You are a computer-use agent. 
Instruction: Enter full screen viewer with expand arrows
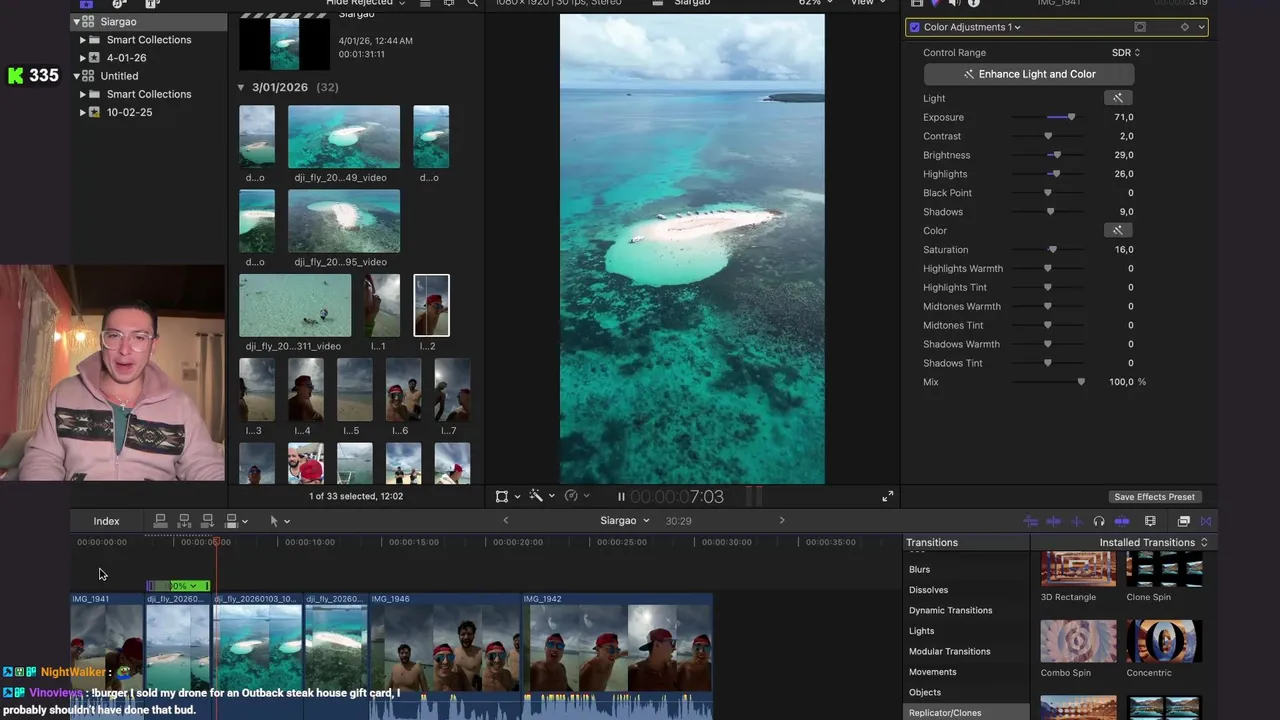[x=887, y=497]
